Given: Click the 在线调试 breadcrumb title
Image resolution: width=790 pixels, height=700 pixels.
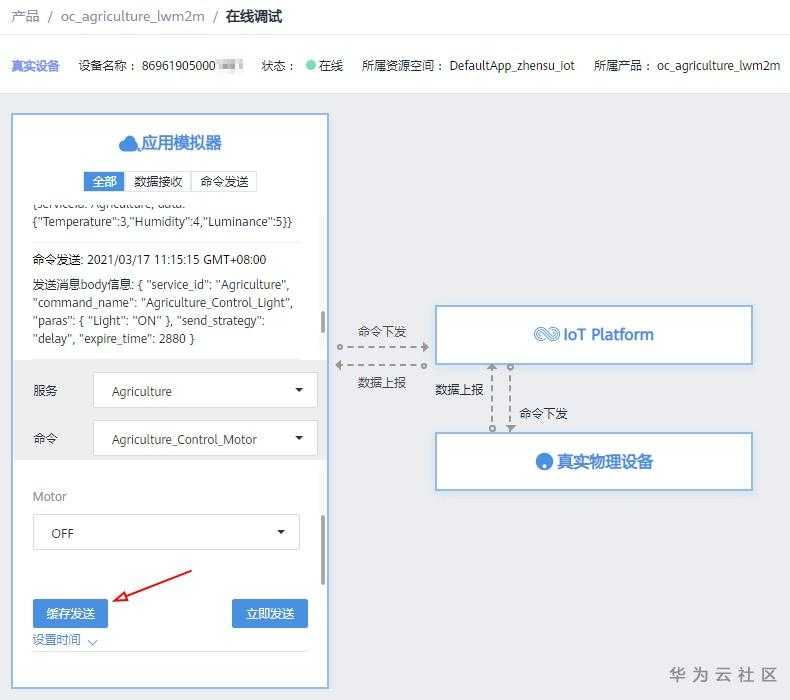Looking at the screenshot, I should tap(253, 17).
